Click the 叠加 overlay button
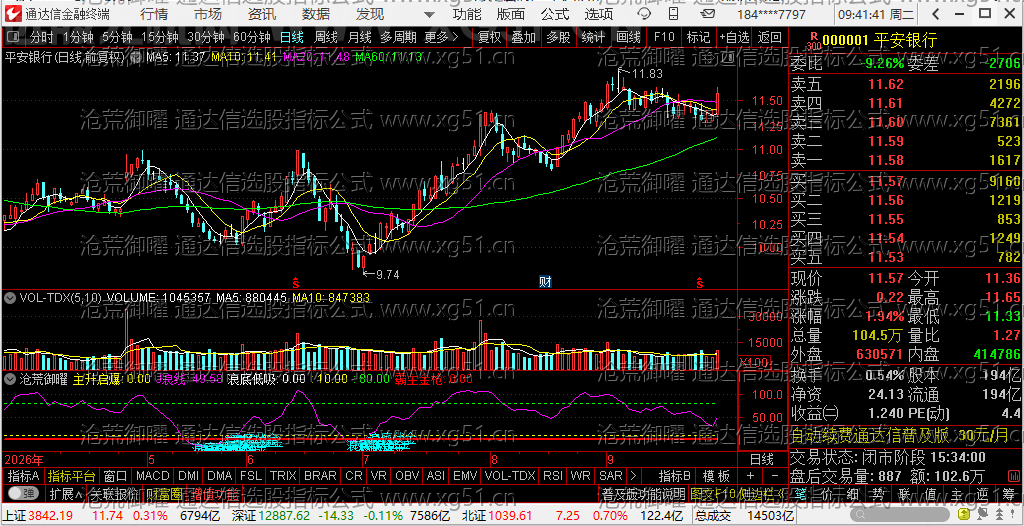The image size is (1024, 526). (x=524, y=37)
